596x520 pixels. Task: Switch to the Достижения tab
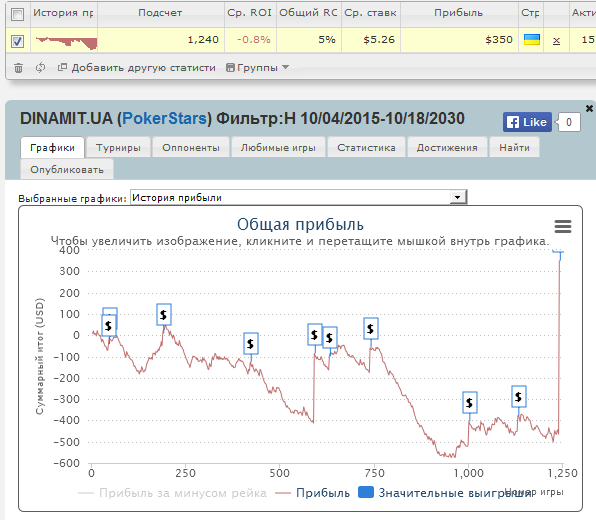(447, 147)
